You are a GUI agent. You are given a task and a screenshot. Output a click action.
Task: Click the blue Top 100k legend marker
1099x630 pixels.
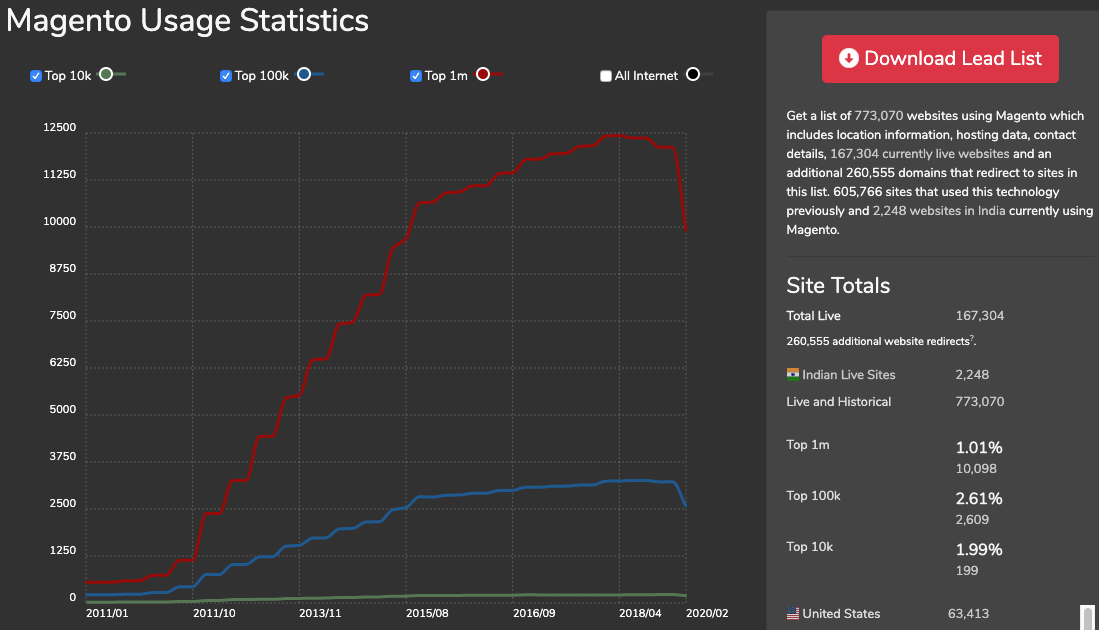(304, 75)
